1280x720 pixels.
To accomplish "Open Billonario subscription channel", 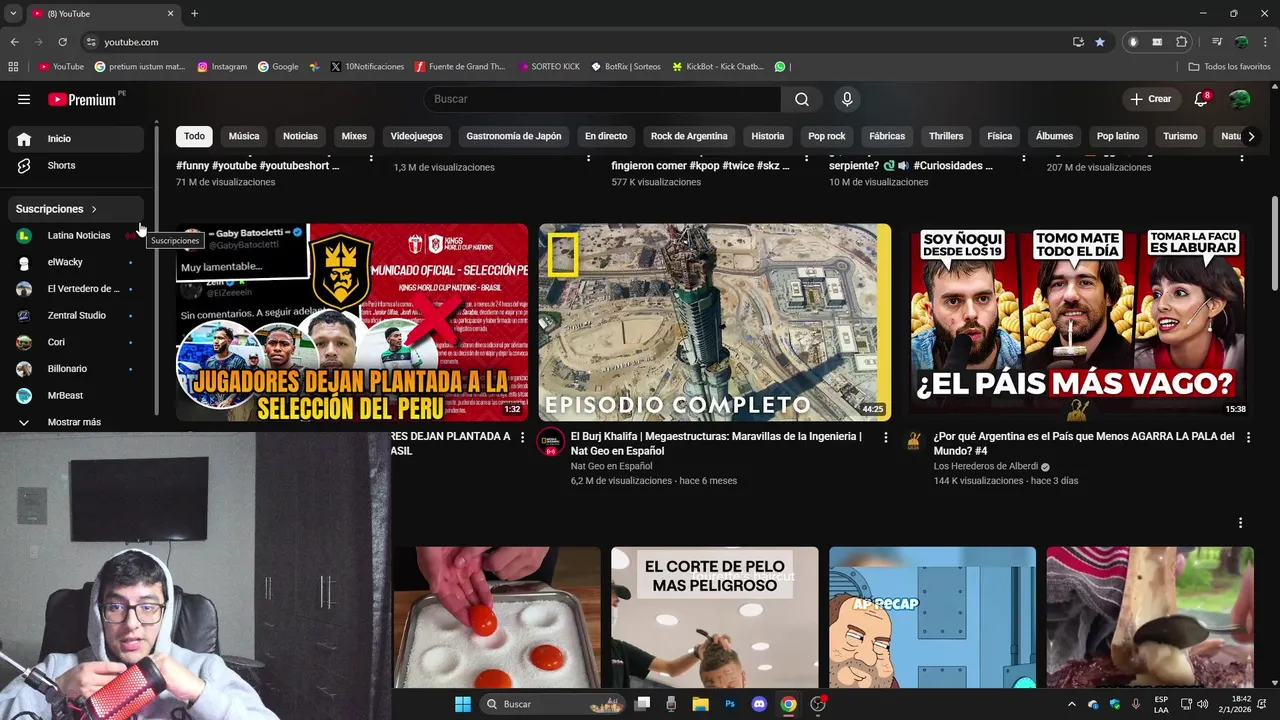I will tap(76, 369).
